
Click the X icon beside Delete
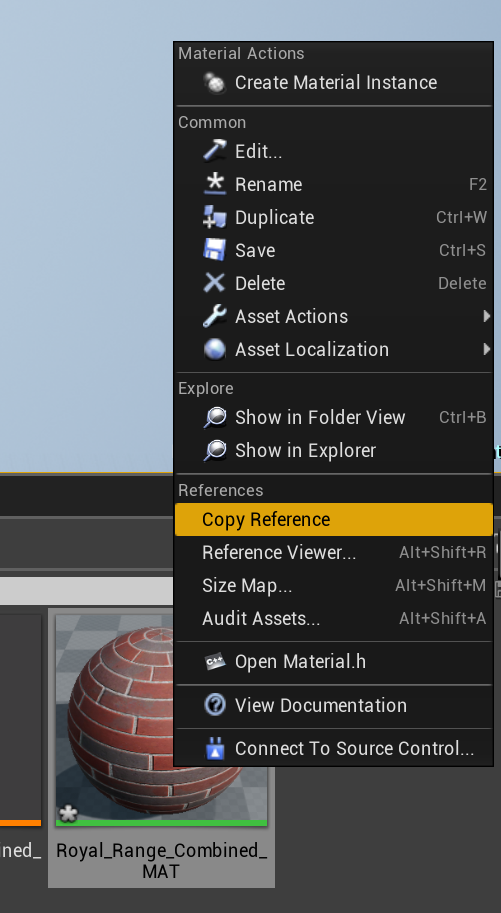tap(215, 283)
